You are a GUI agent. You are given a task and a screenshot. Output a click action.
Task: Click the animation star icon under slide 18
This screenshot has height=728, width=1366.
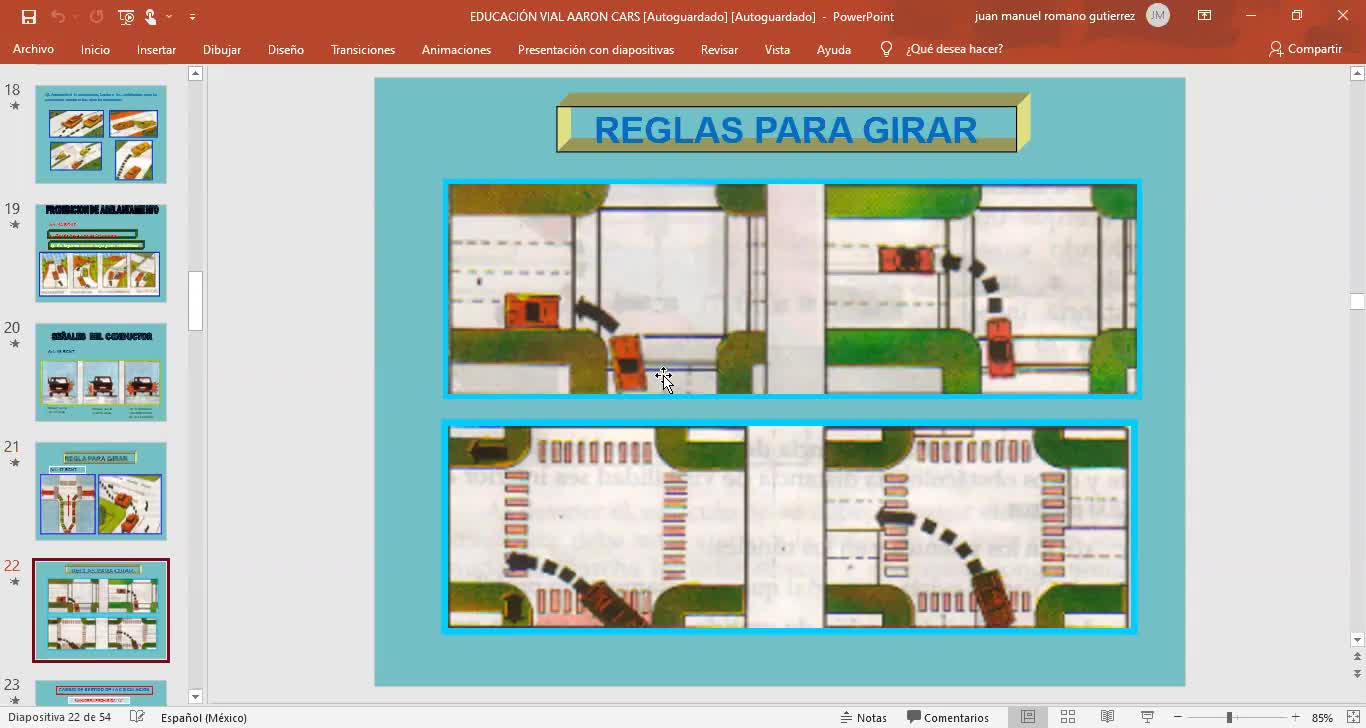(x=14, y=105)
